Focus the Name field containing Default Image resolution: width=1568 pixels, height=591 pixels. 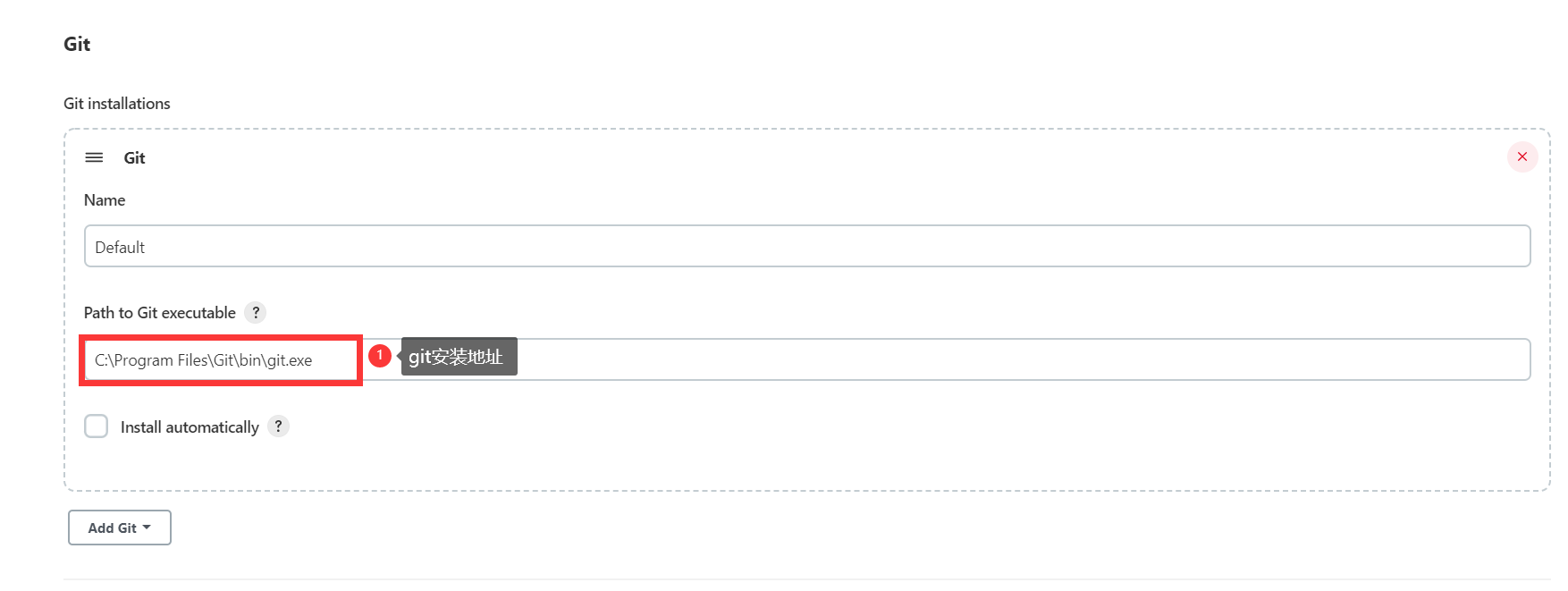click(806, 247)
